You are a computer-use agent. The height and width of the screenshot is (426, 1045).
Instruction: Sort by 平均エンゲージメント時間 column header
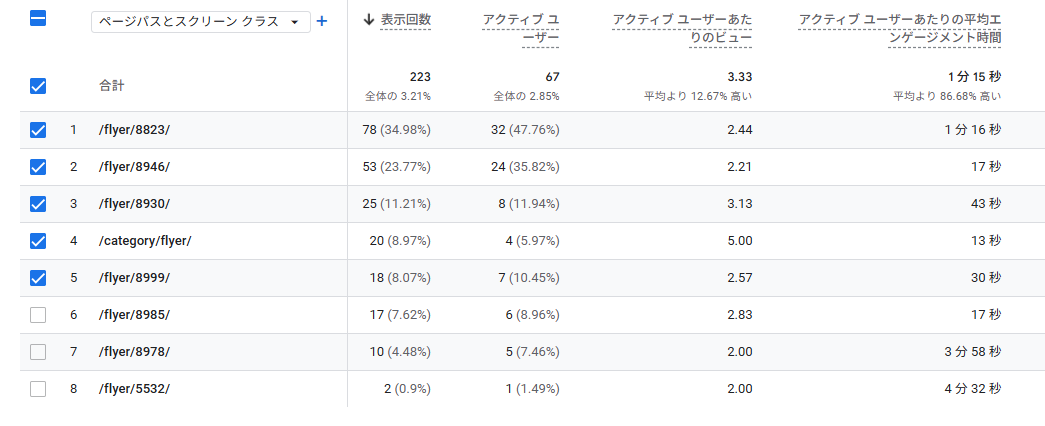pyautogui.click(x=900, y=29)
